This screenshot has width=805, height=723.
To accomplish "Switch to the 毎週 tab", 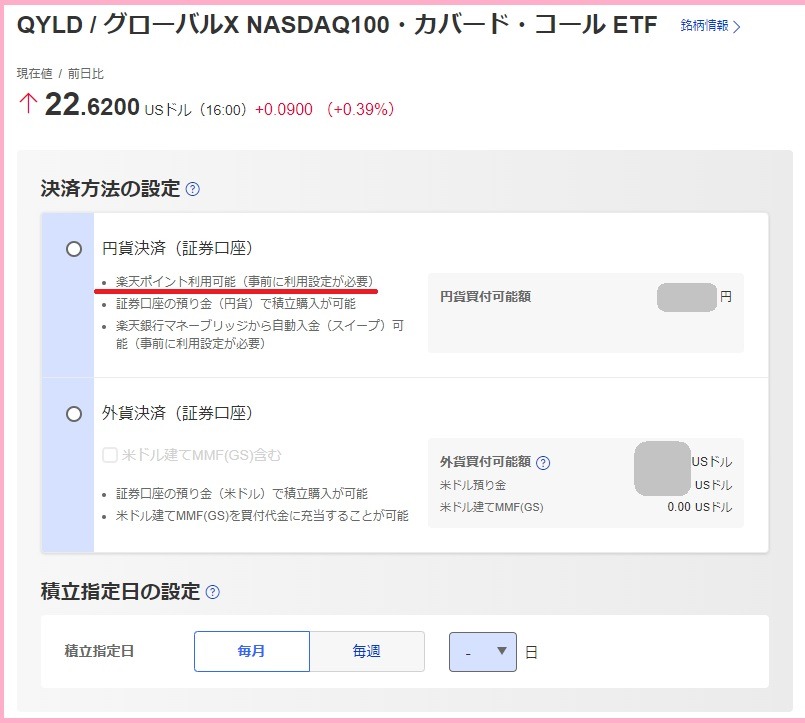I will [367, 651].
